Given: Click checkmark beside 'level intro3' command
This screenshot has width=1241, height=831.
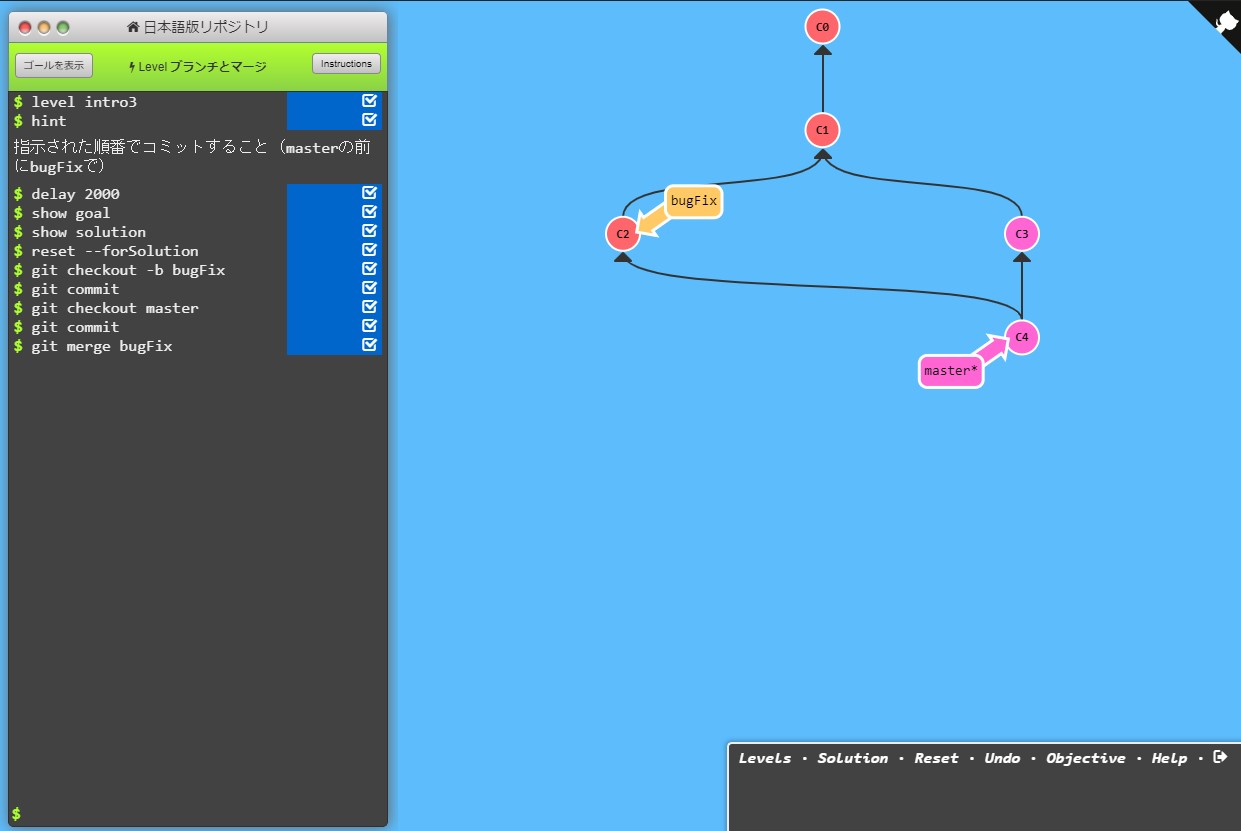Looking at the screenshot, I should [370, 101].
